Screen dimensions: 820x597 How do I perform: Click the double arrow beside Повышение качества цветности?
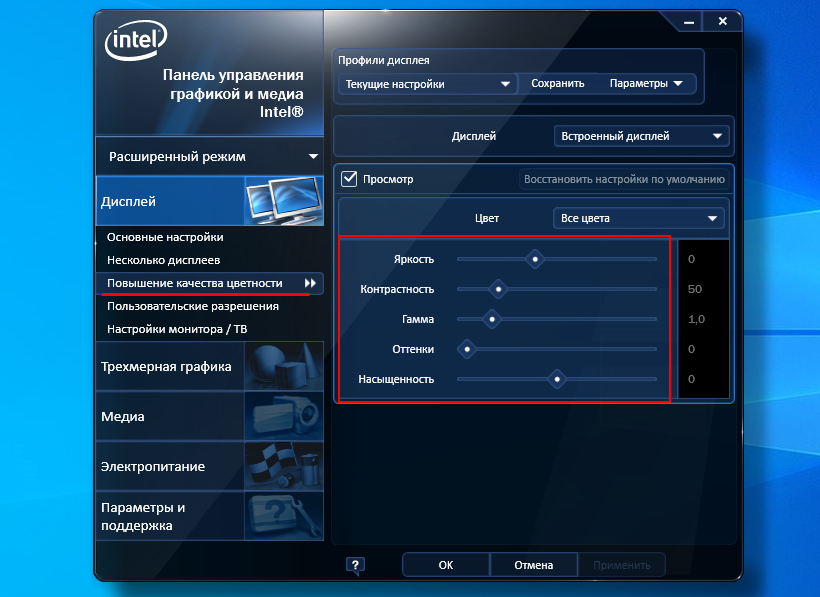pyautogui.click(x=310, y=283)
